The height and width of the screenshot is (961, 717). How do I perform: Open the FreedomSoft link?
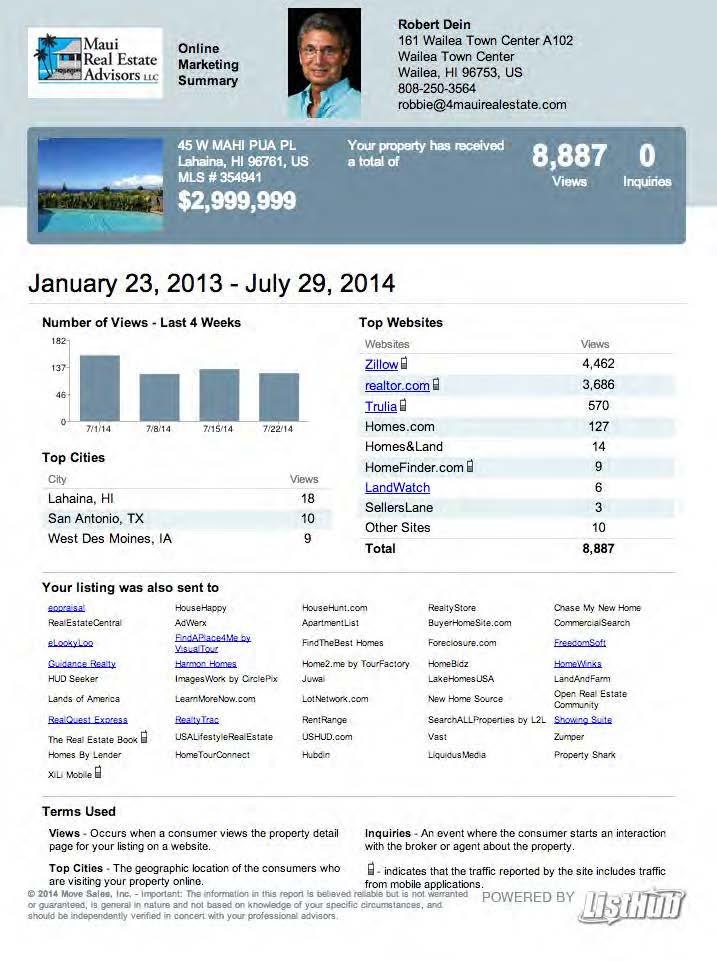coord(580,643)
